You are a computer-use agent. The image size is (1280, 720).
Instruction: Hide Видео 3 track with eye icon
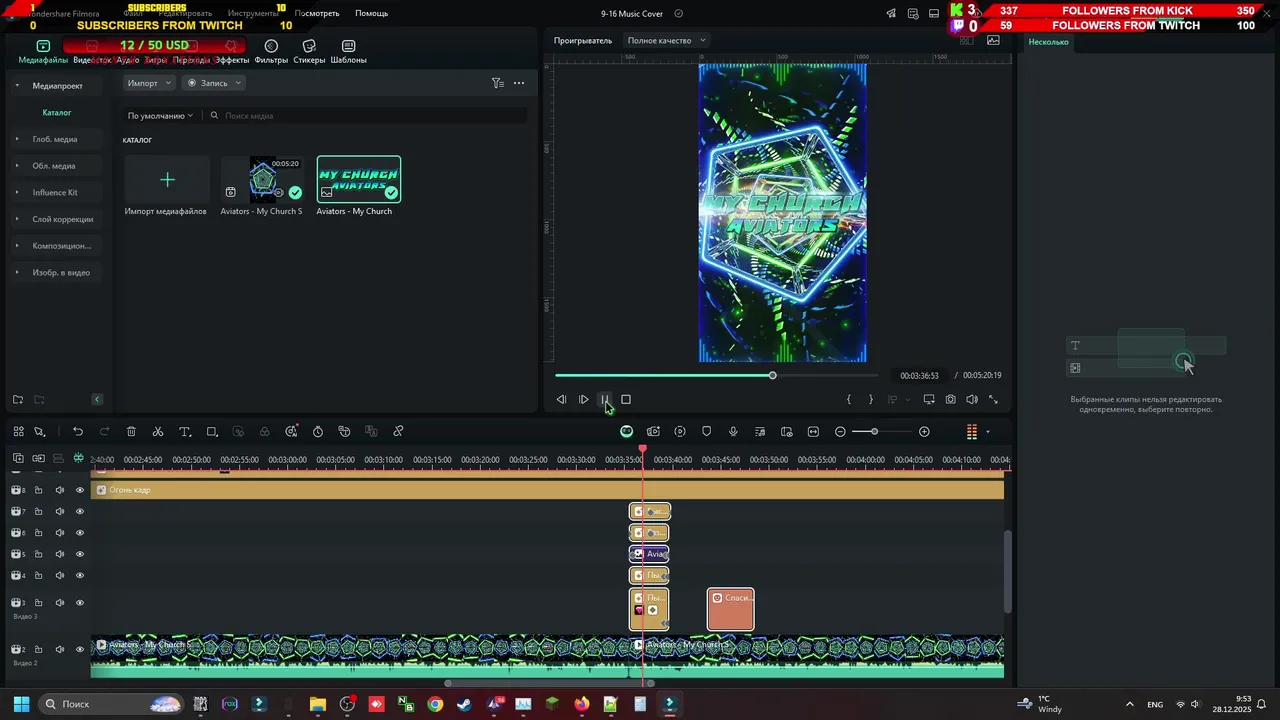click(x=80, y=603)
